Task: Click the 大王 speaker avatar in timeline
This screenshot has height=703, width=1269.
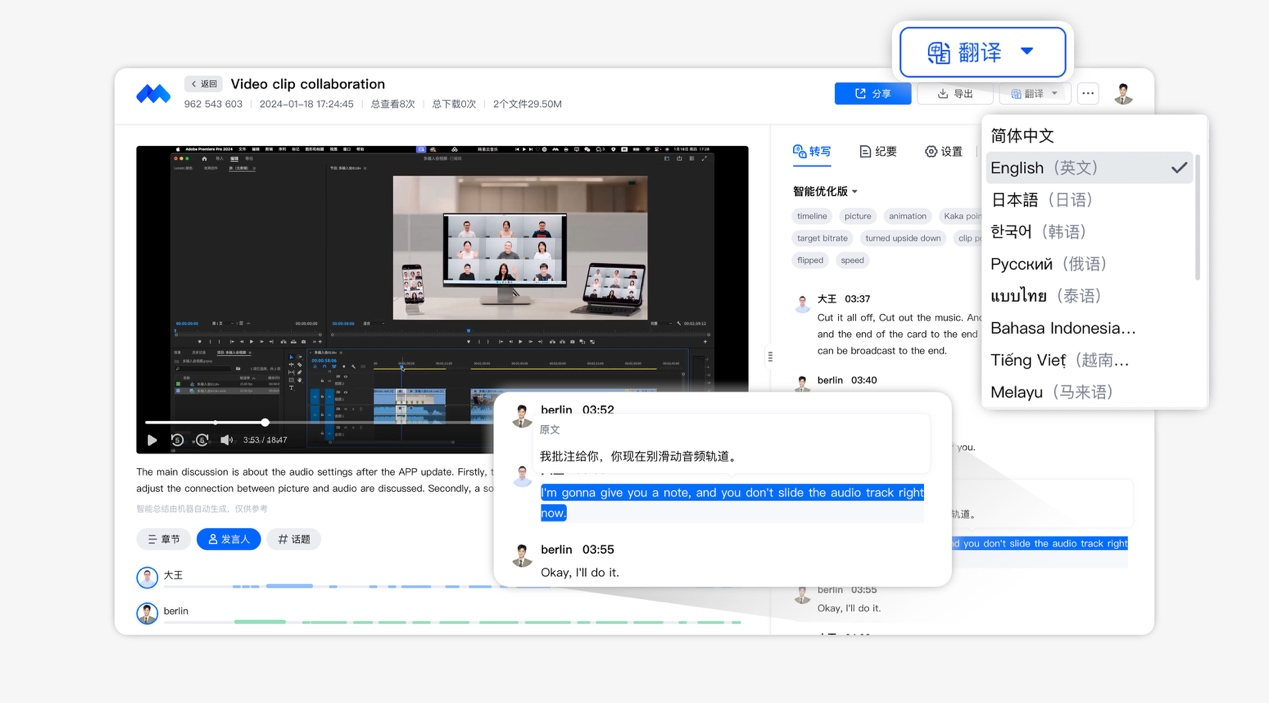Action: (147, 577)
